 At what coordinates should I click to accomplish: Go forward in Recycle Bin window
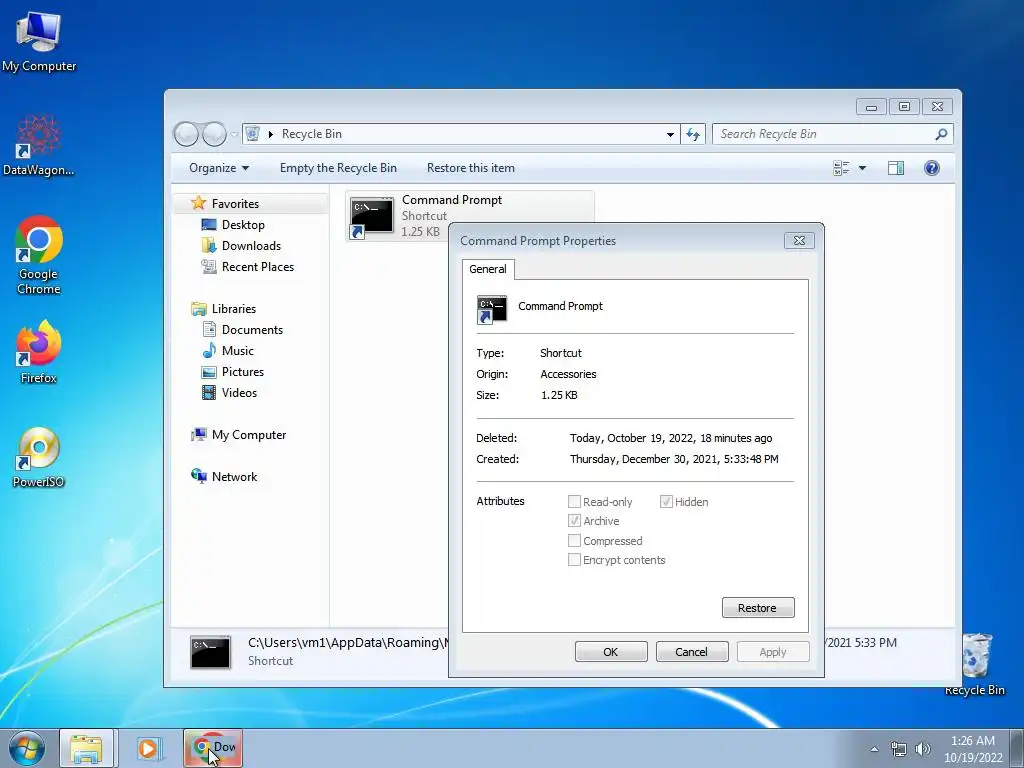click(214, 134)
